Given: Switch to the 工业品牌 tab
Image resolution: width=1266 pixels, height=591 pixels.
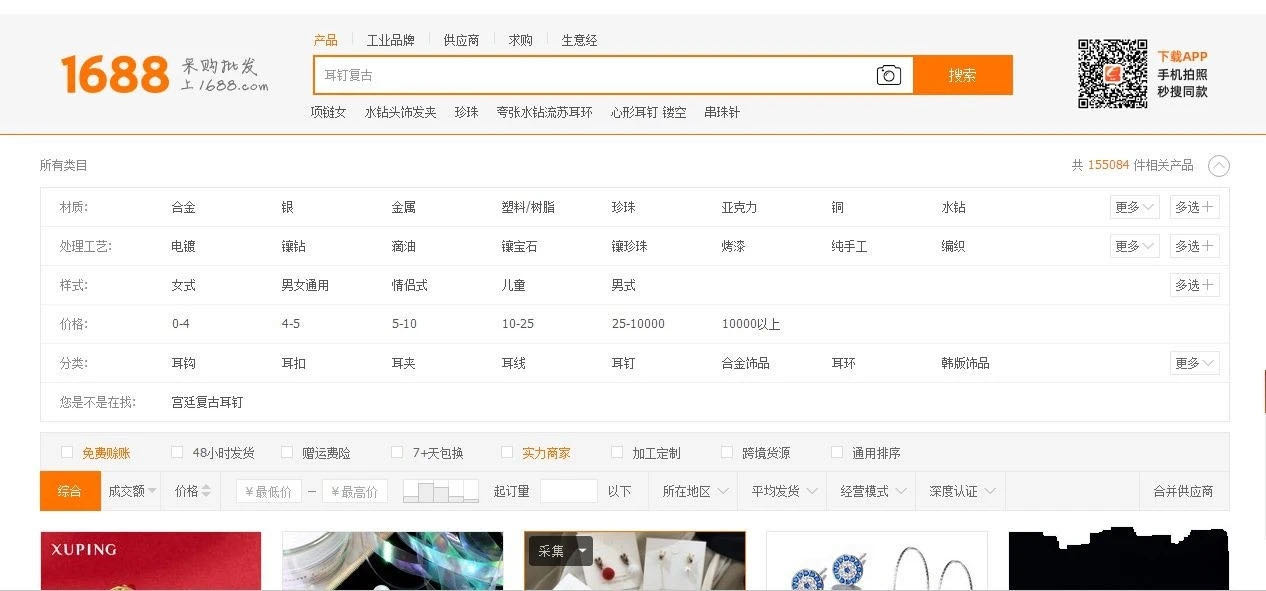Looking at the screenshot, I should coord(390,40).
